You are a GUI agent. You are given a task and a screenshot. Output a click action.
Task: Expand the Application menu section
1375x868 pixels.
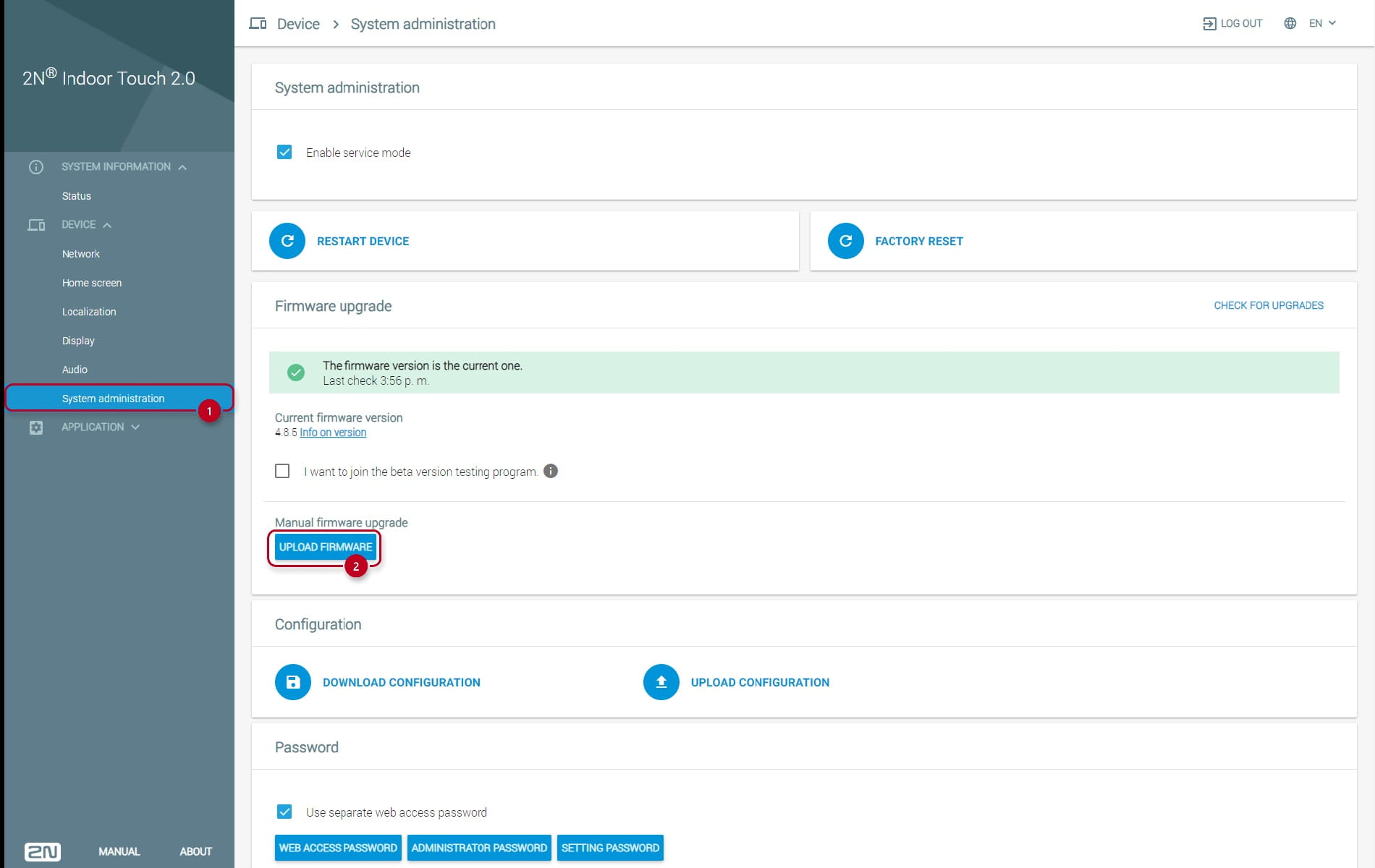point(135,427)
